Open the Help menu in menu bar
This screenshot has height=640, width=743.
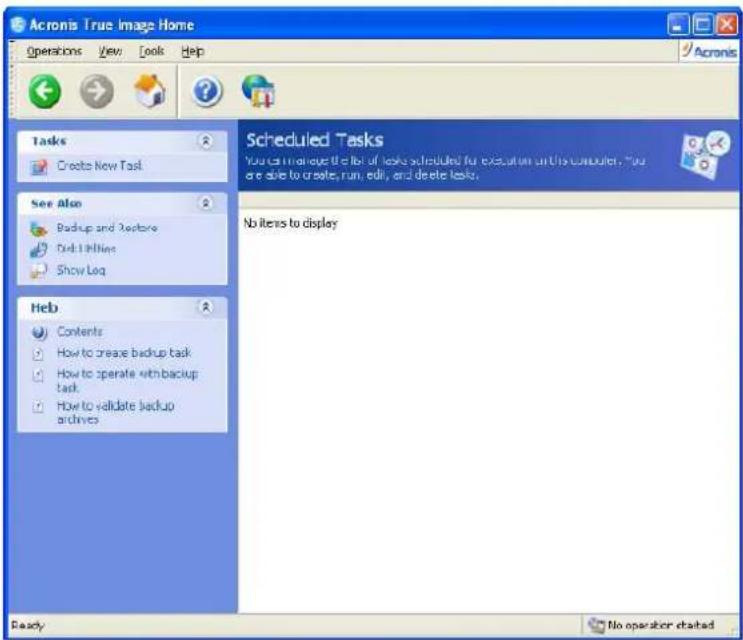click(192, 51)
